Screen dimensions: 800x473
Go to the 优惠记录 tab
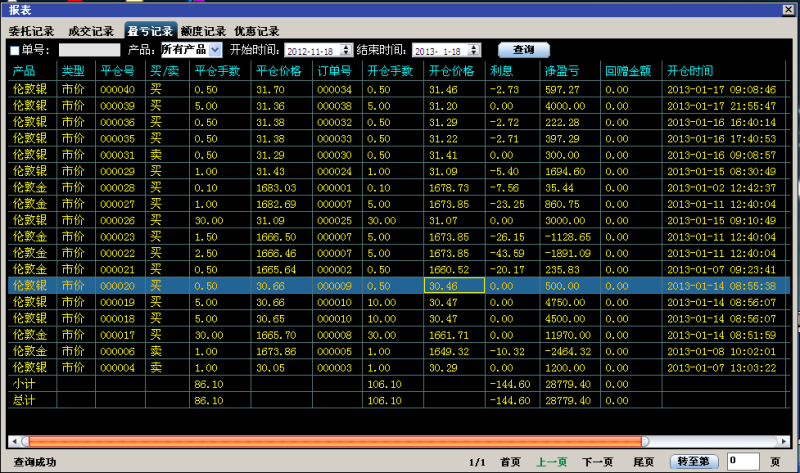coord(257,31)
